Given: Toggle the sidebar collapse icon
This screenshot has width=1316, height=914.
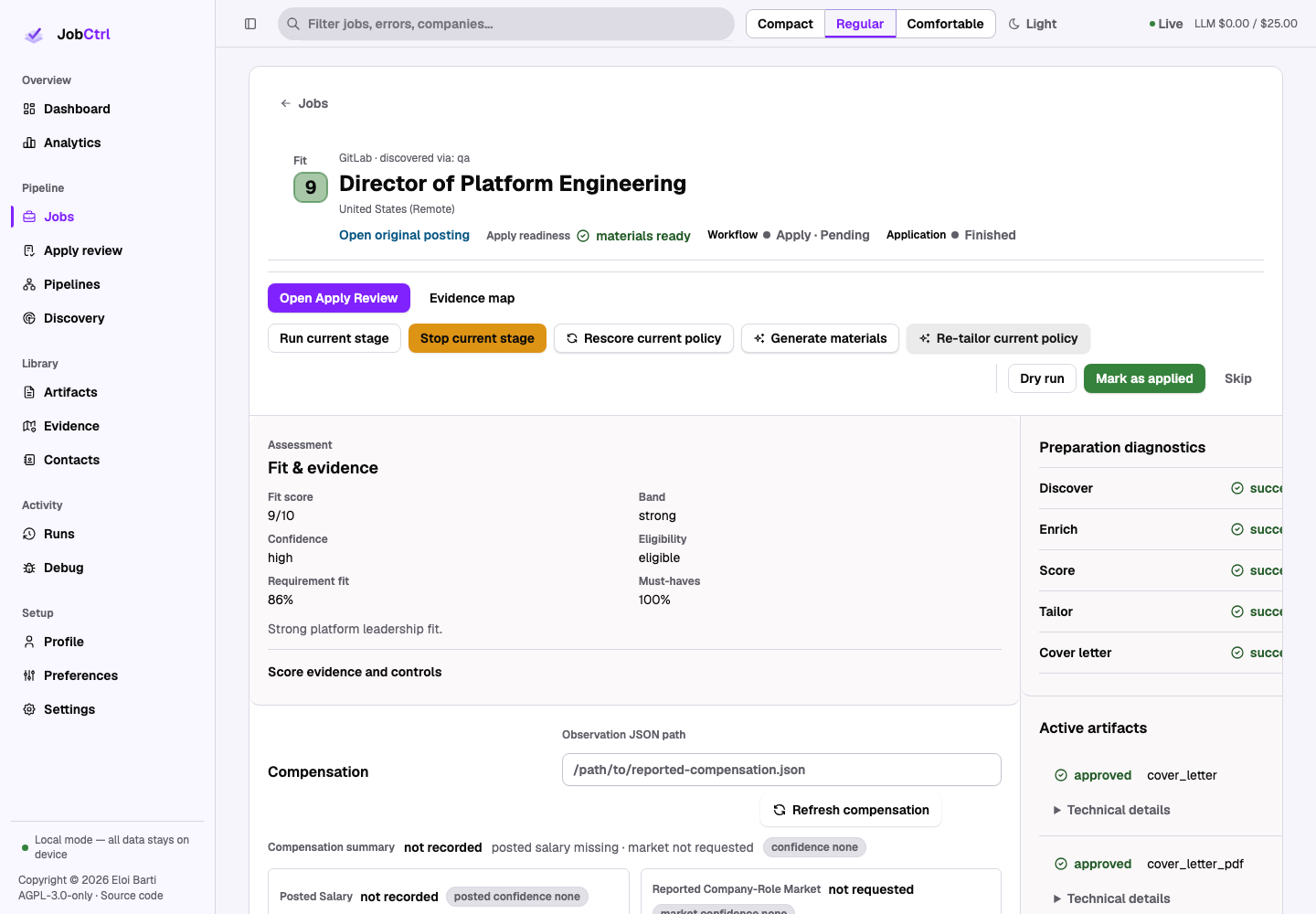Looking at the screenshot, I should pyautogui.click(x=250, y=24).
